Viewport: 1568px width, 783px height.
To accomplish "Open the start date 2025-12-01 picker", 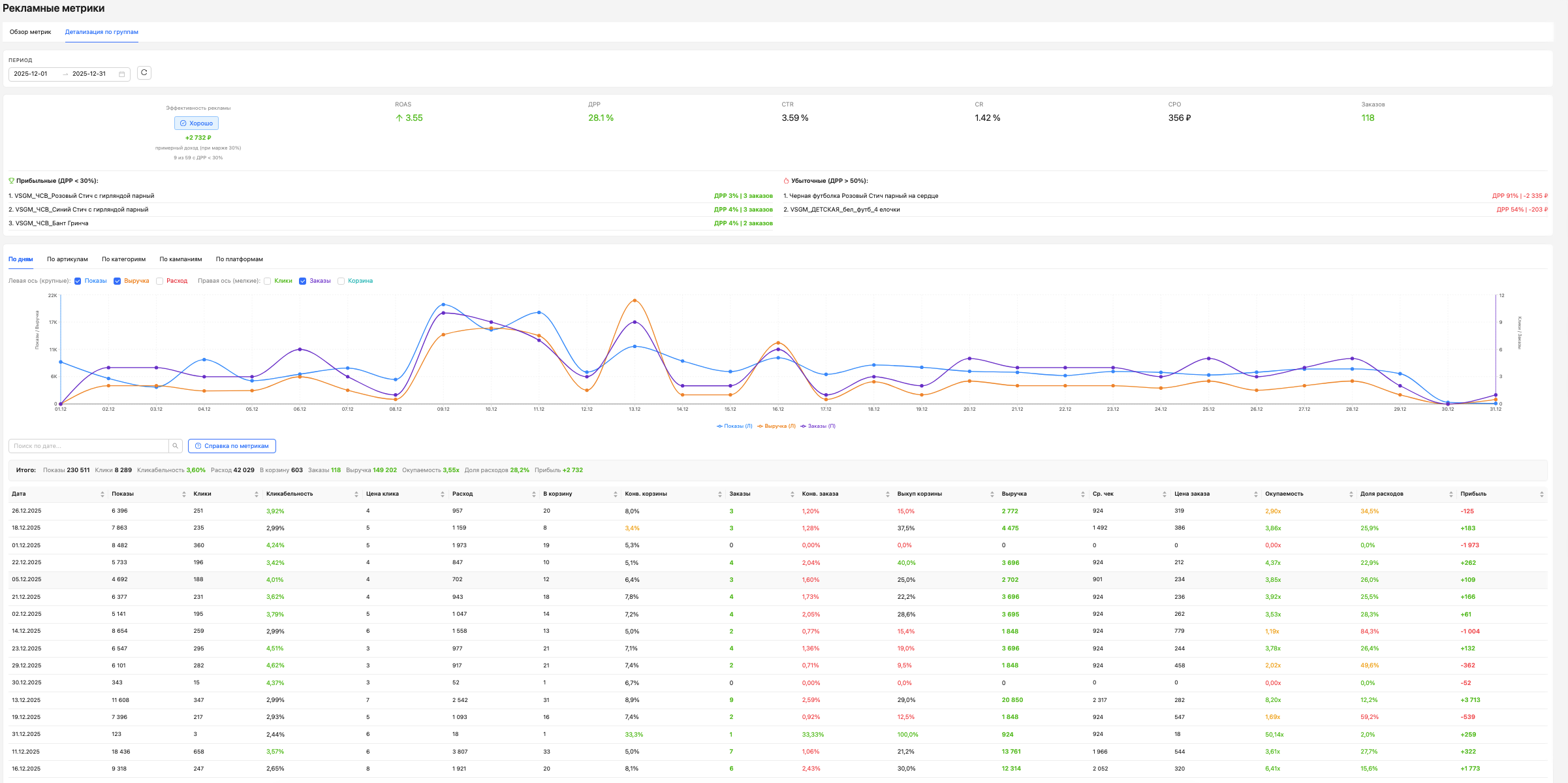I will 31,74.
